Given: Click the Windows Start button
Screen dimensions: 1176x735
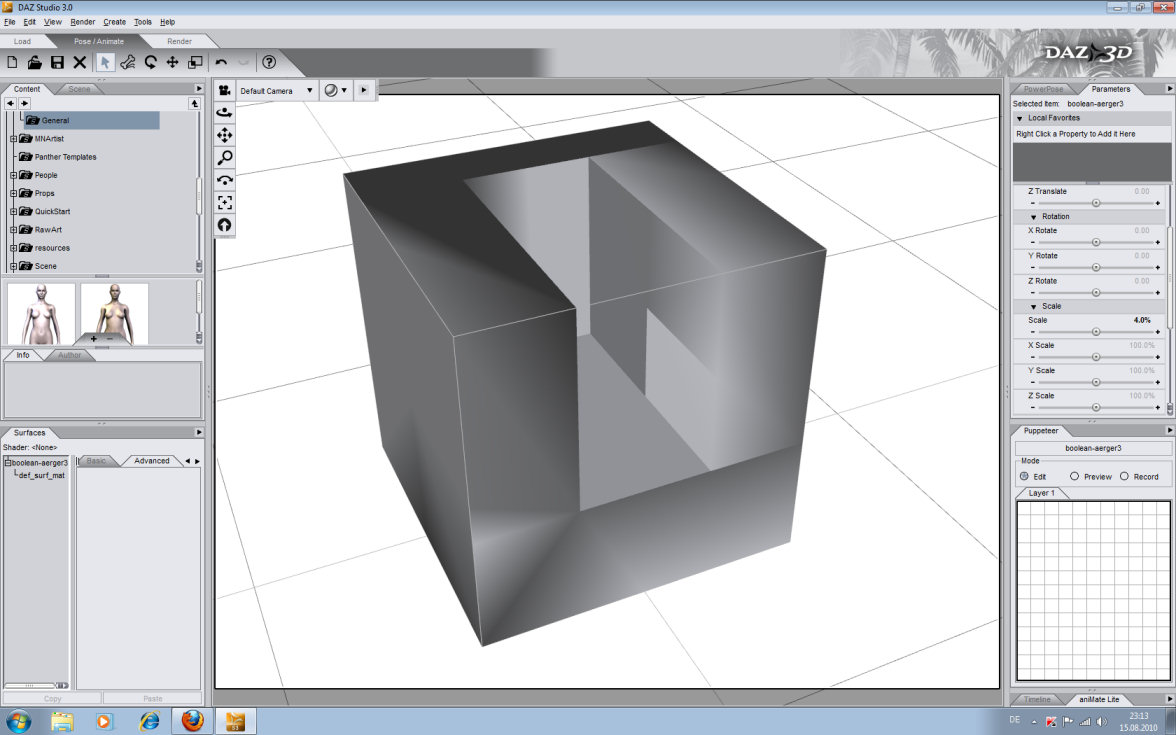Looking at the screenshot, I should pos(18,722).
